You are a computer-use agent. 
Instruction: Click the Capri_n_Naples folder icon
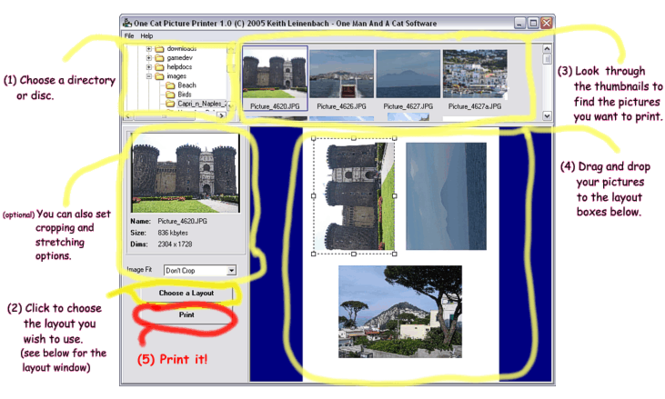coord(170,103)
